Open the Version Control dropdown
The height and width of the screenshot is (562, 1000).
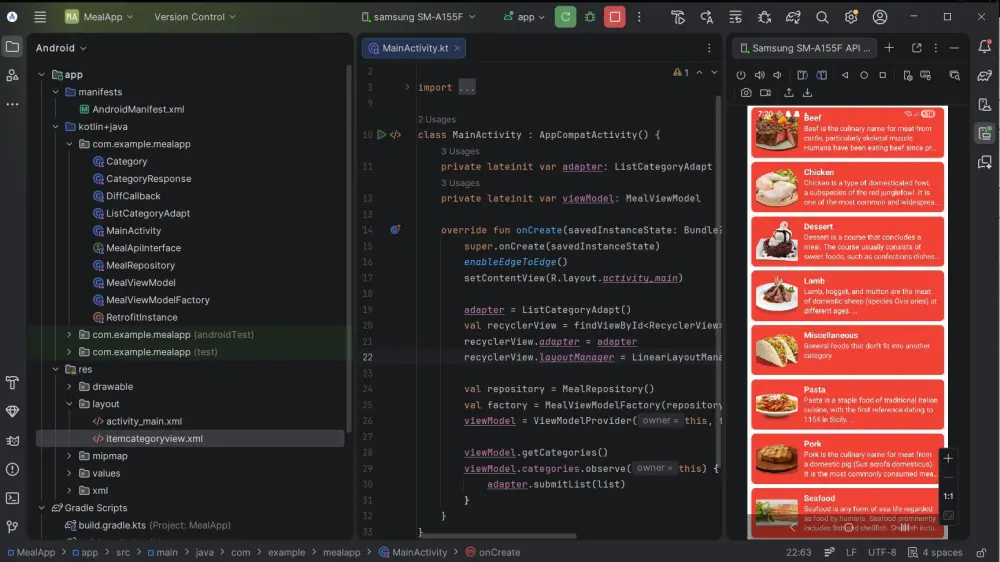(195, 17)
